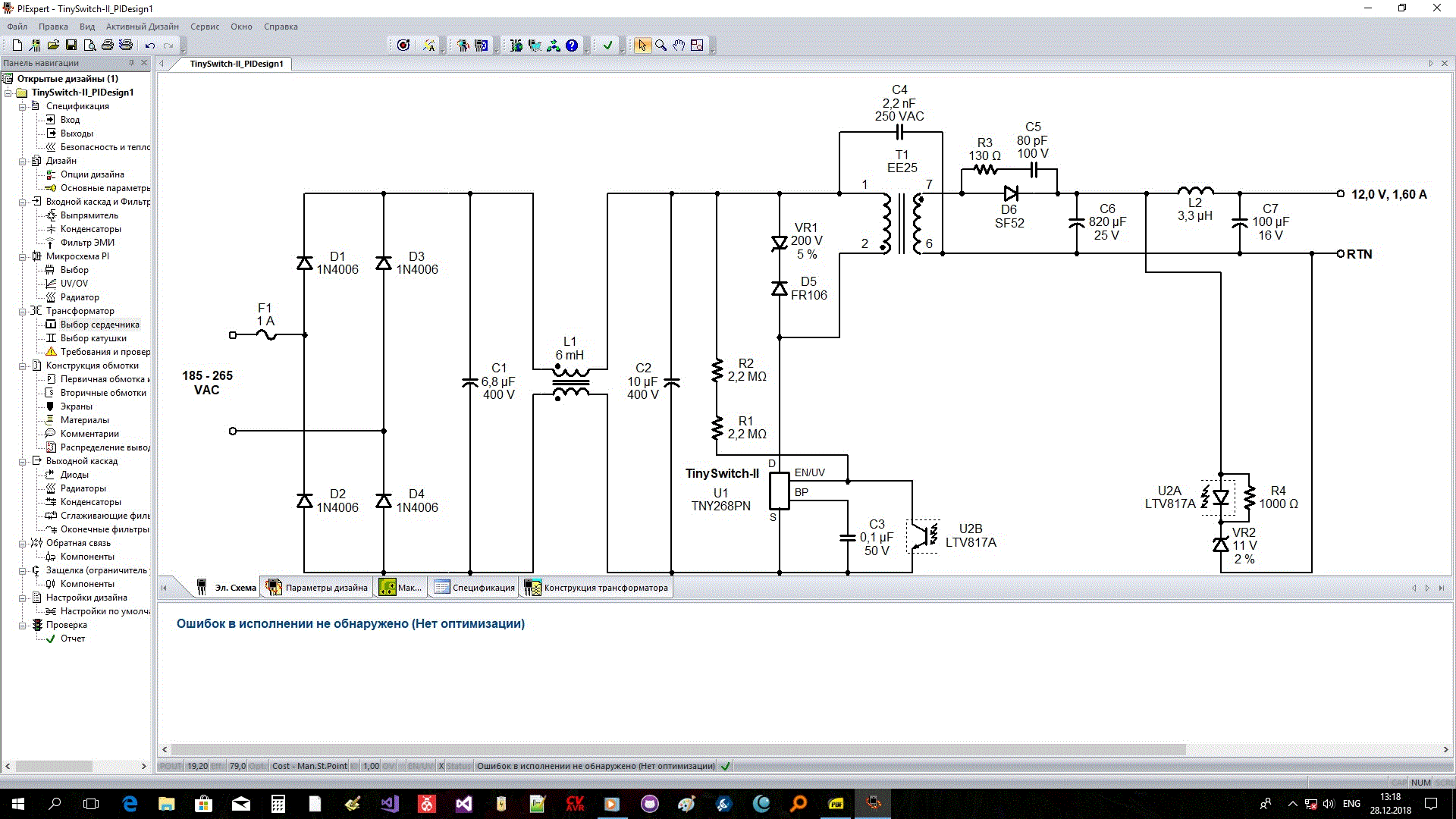Create a new design file
1456x819 pixels.
click(17, 45)
